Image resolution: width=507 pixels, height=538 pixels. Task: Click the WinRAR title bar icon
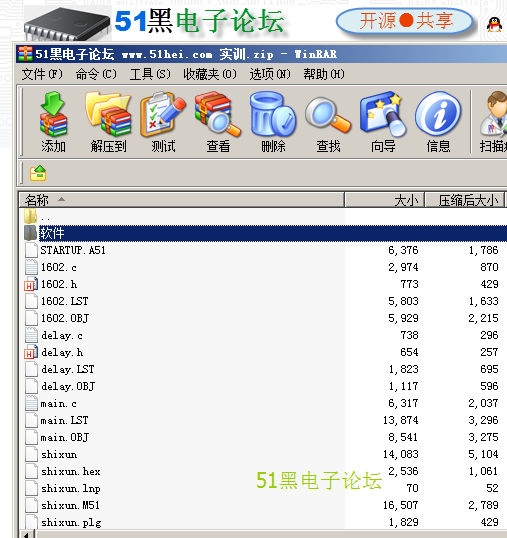[25, 54]
